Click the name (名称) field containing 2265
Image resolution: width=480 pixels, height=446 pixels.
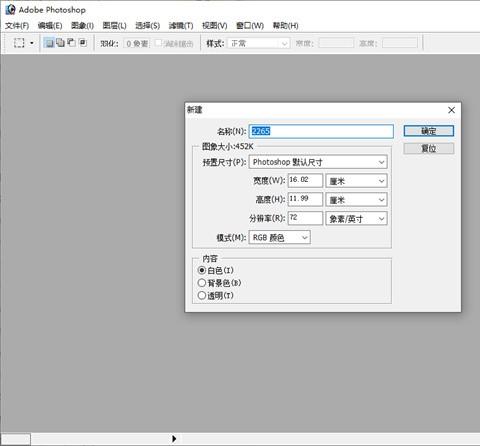coord(321,131)
